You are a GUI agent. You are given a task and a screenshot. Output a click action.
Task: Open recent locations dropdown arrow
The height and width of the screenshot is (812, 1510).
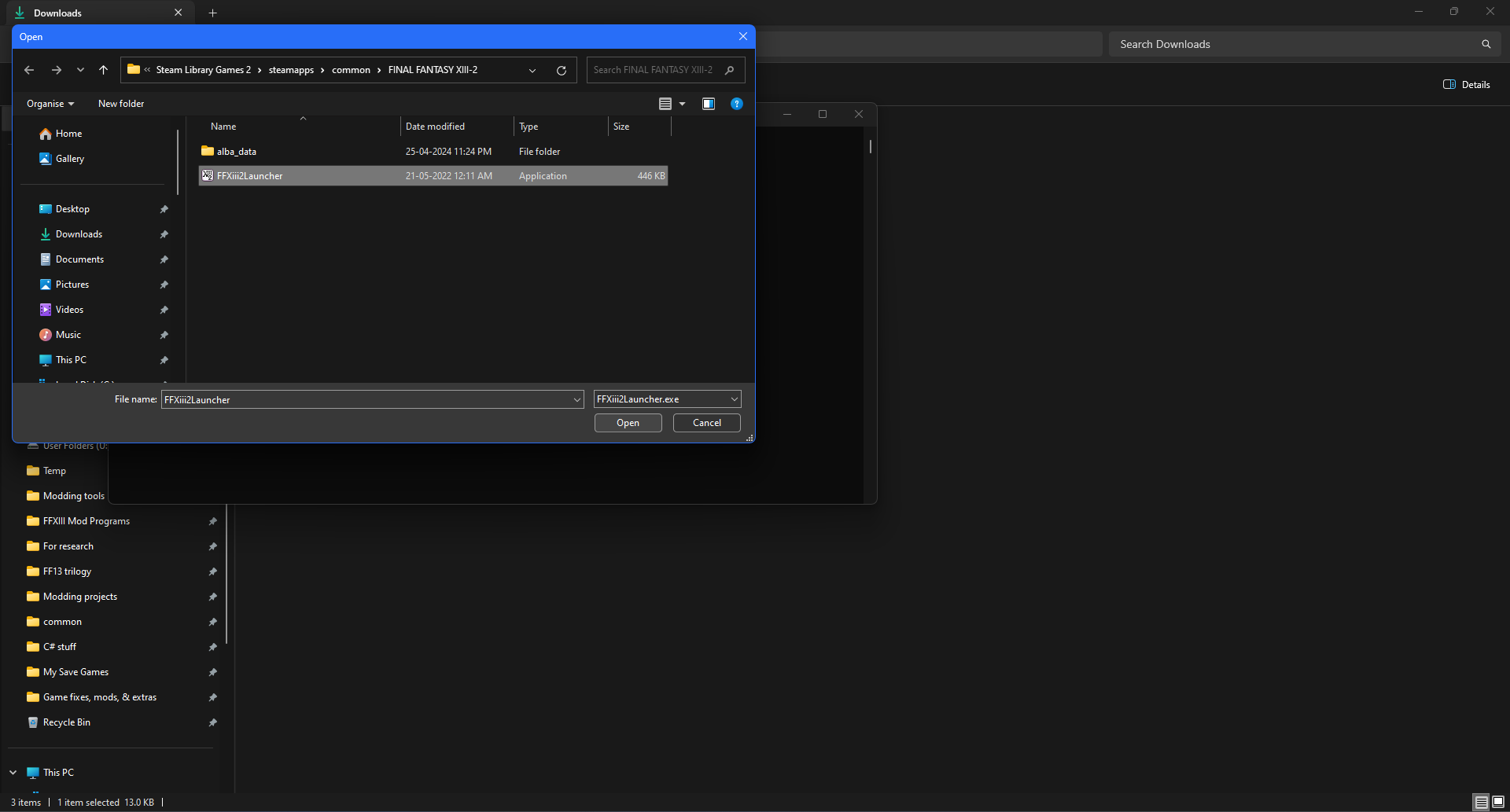[x=80, y=70]
